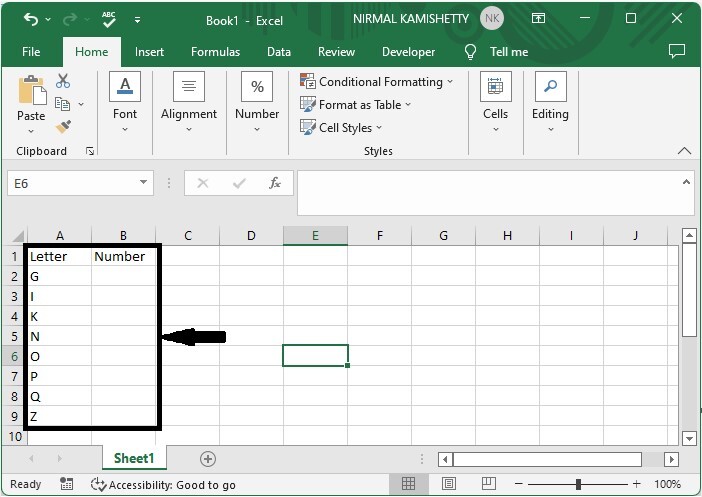Click cell A1 containing Letter
The height and width of the screenshot is (497, 702).
click(x=60, y=257)
